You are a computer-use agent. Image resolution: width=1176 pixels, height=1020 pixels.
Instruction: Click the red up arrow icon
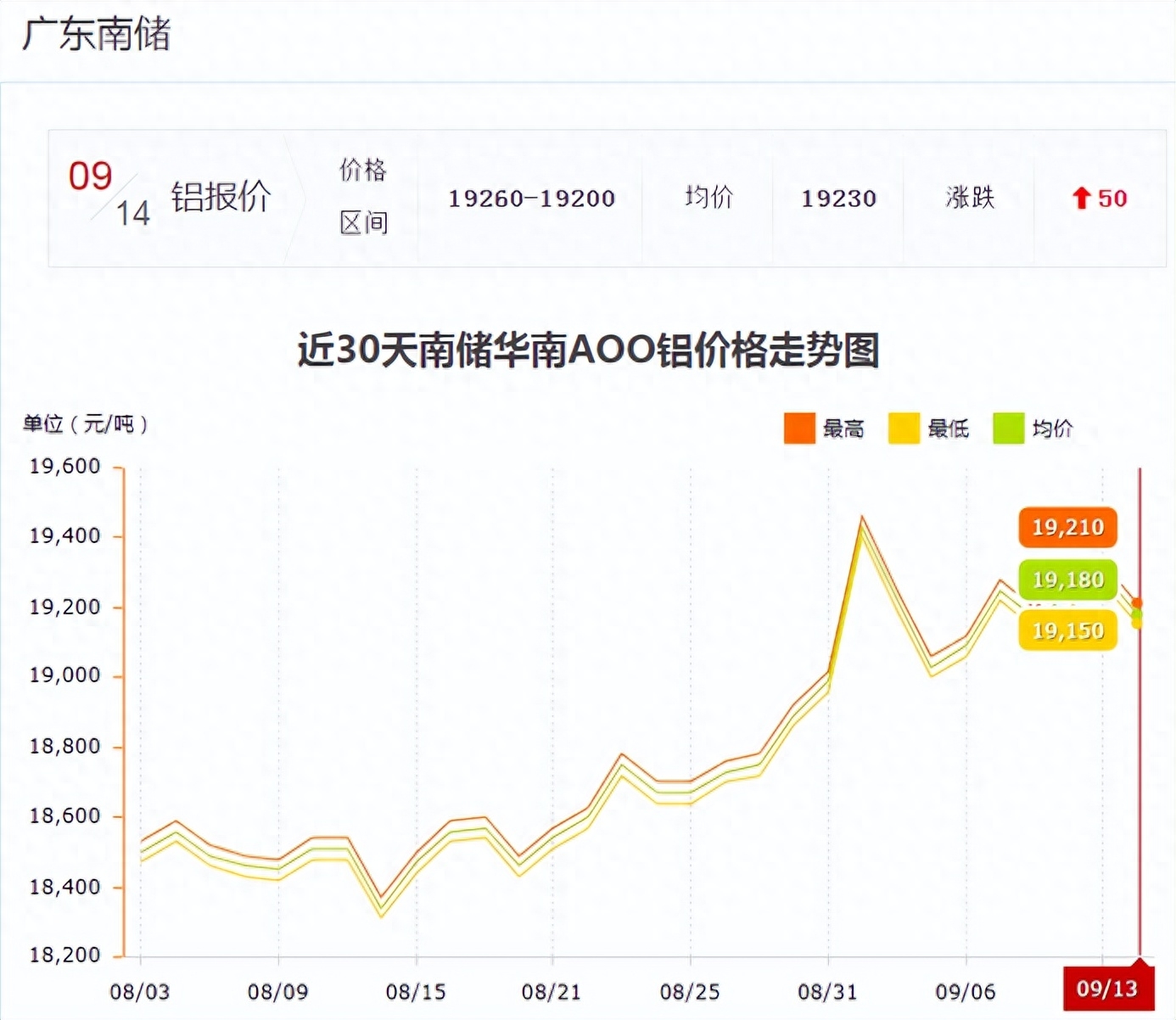(x=1080, y=199)
